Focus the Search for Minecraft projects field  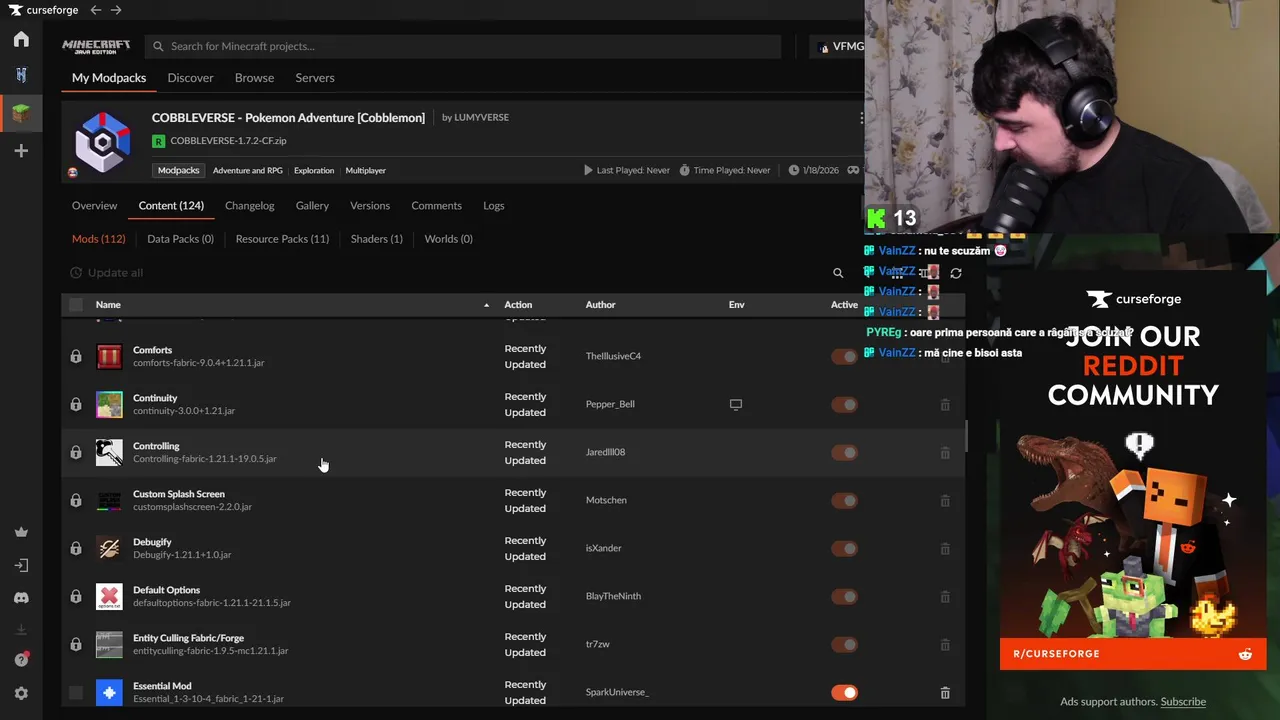(463, 46)
